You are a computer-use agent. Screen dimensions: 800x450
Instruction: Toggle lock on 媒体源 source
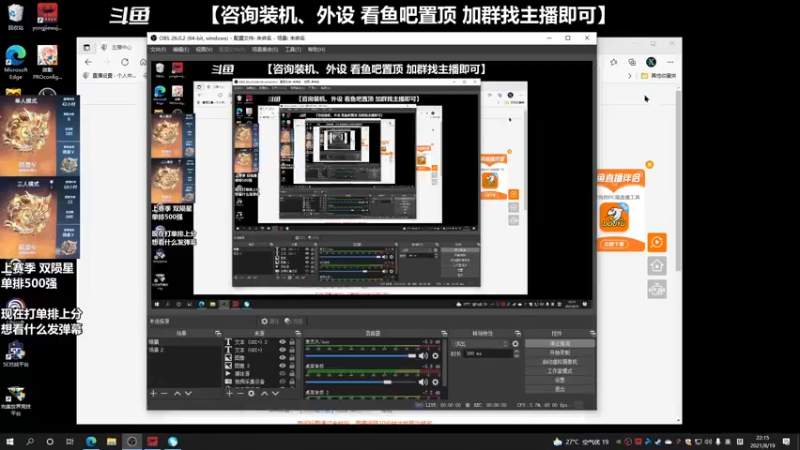292,373
